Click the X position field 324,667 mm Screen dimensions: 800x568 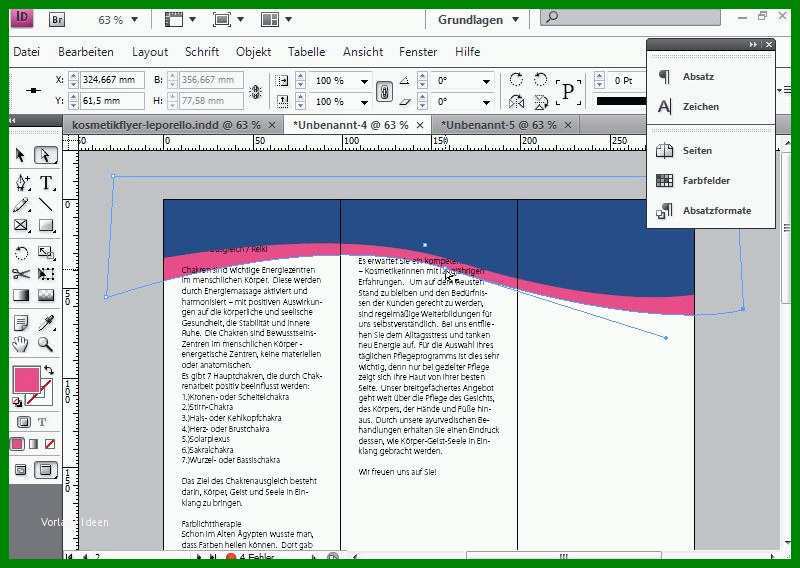(x=112, y=80)
